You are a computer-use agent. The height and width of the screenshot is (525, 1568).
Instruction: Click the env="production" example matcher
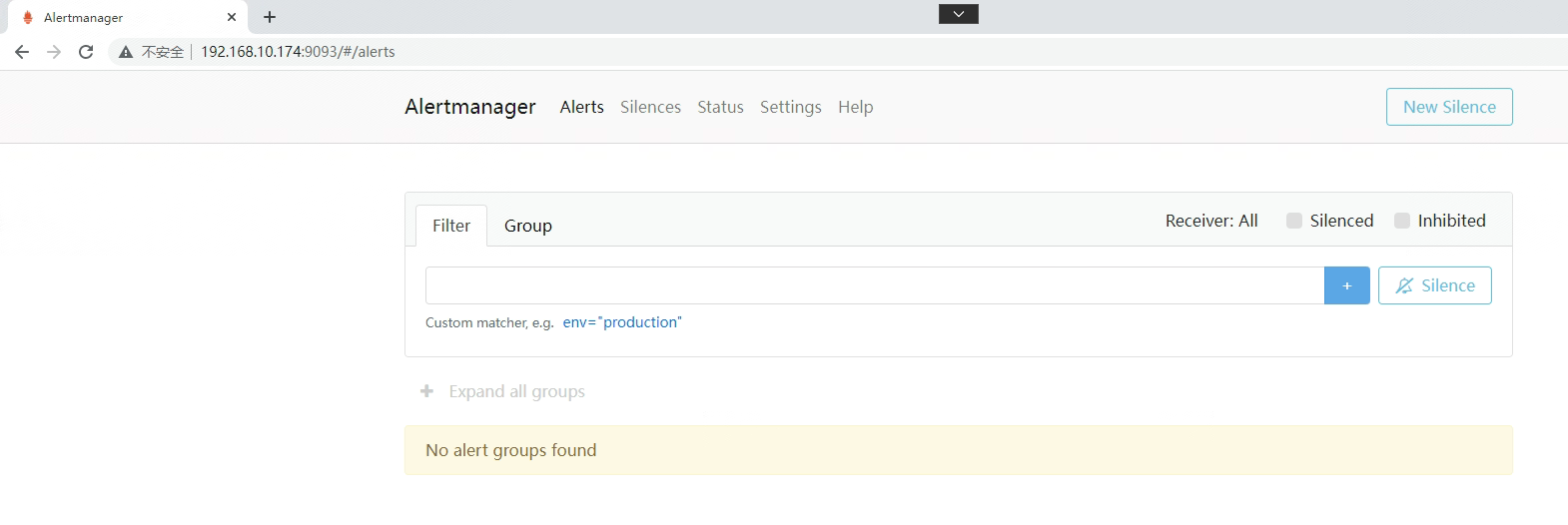click(x=622, y=322)
